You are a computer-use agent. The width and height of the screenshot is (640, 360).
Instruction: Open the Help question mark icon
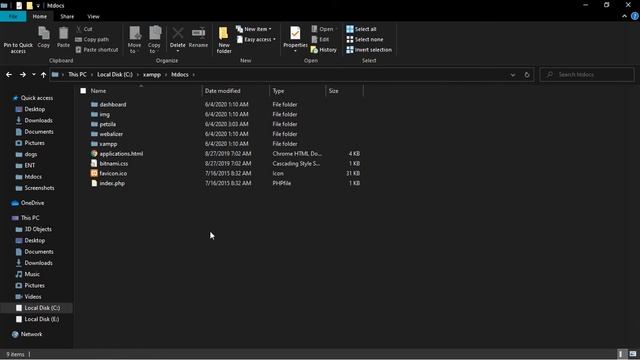click(x=635, y=16)
